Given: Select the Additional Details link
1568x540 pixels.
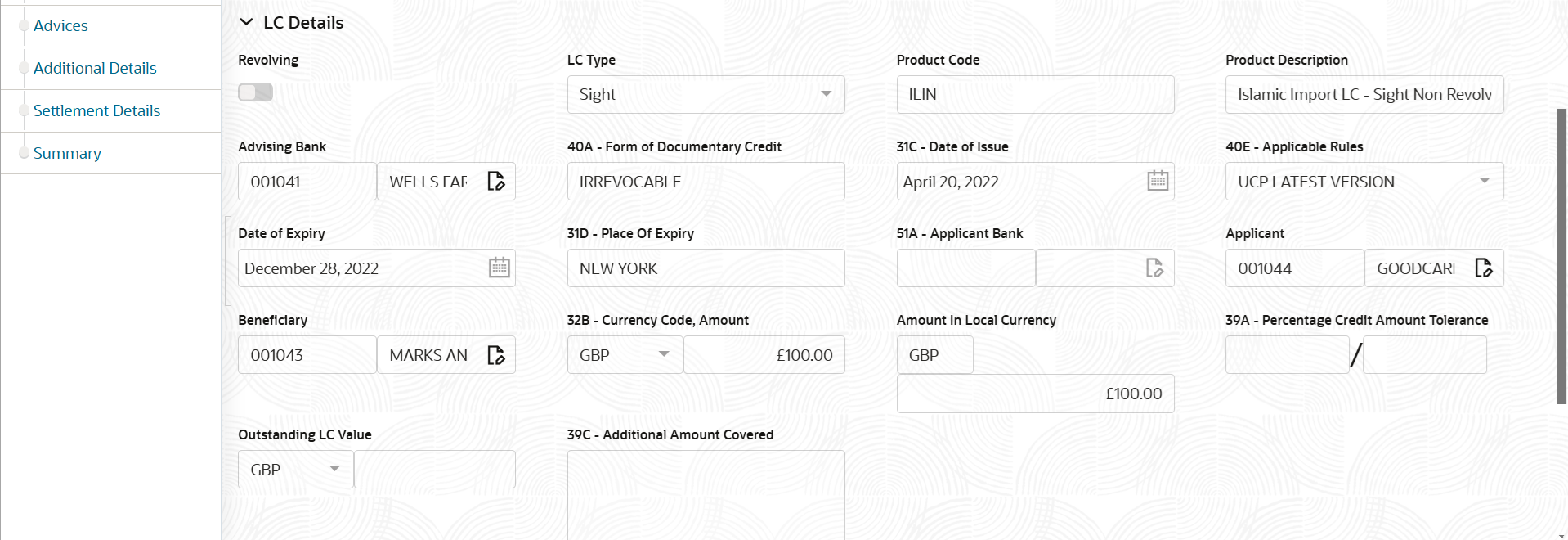Looking at the screenshot, I should coord(95,68).
